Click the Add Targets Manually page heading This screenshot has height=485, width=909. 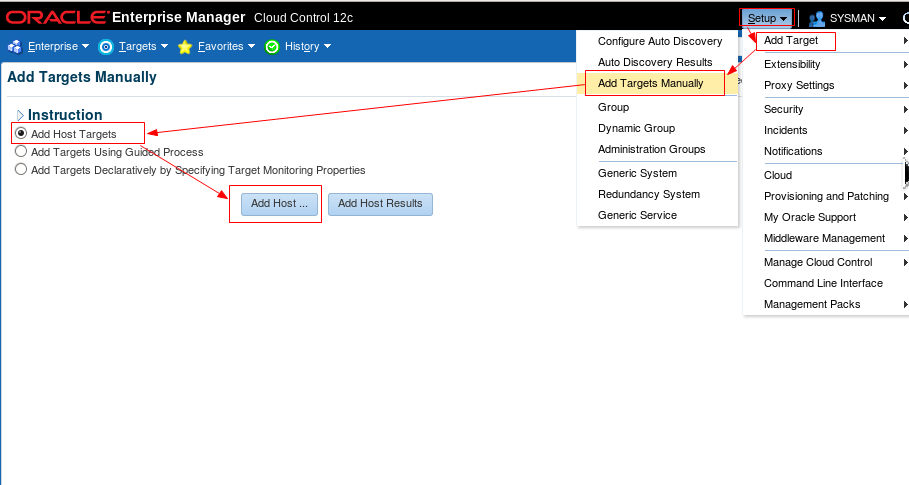click(x=82, y=77)
